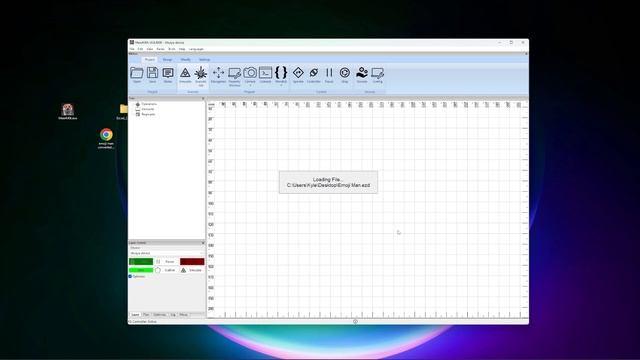
Task: Open the Tools menu
Action: point(172,49)
